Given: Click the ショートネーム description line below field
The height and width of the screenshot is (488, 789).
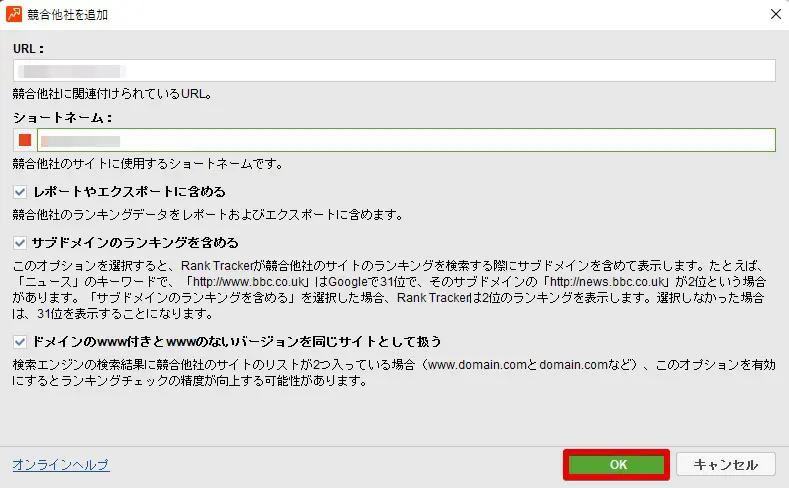Looking at the screenshot, I should 148,163.
